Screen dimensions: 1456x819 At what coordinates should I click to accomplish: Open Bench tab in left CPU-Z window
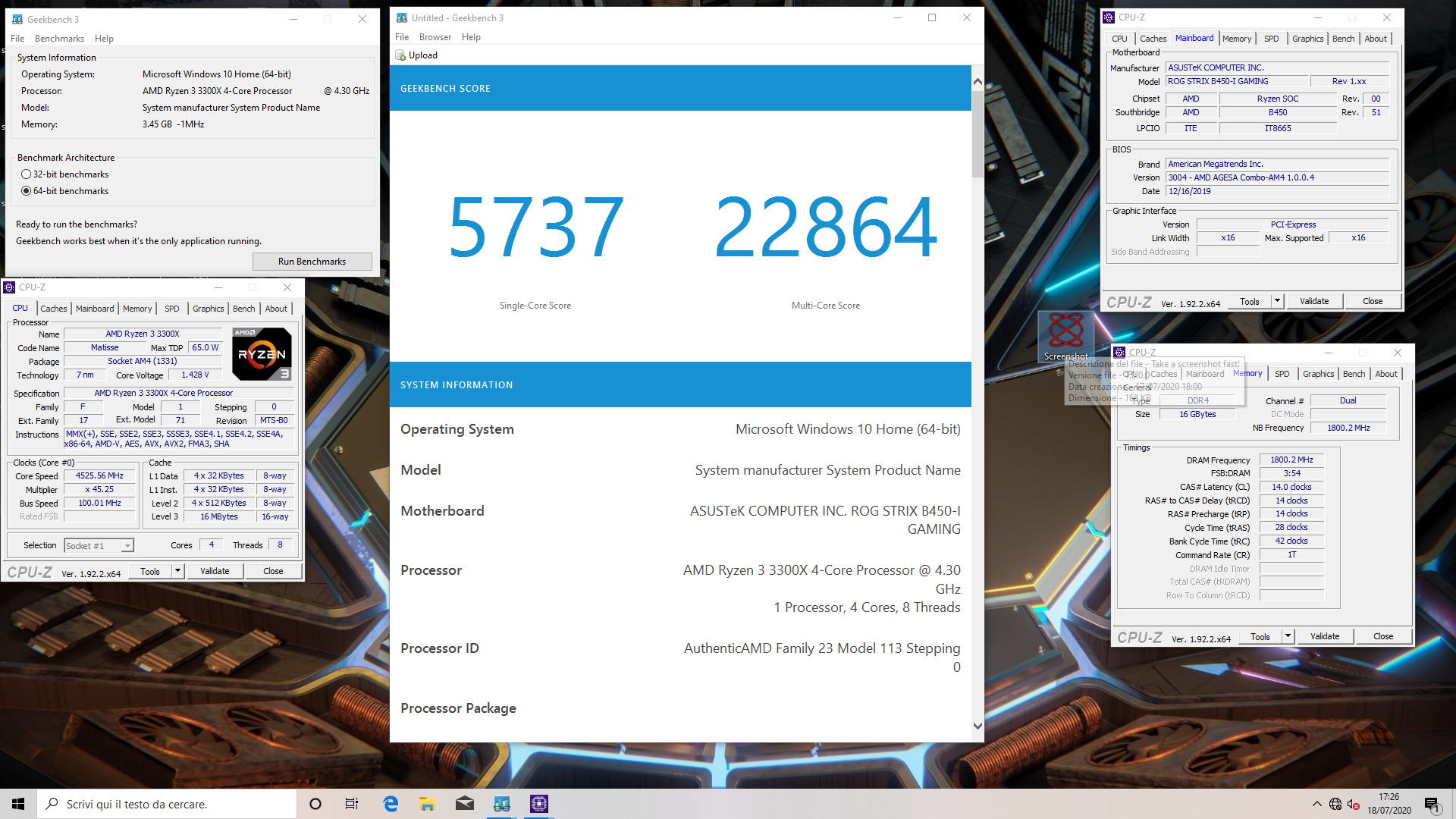pos(243,309)
